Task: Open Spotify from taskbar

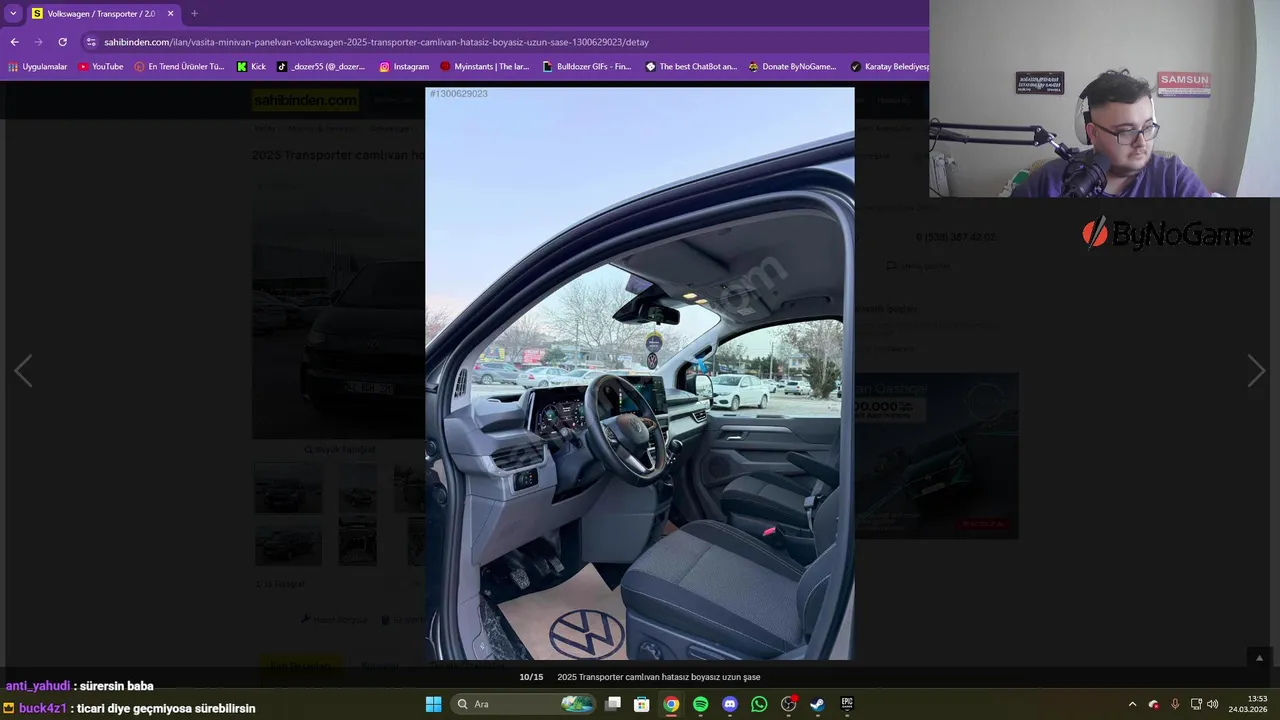Action: [700, 704]
